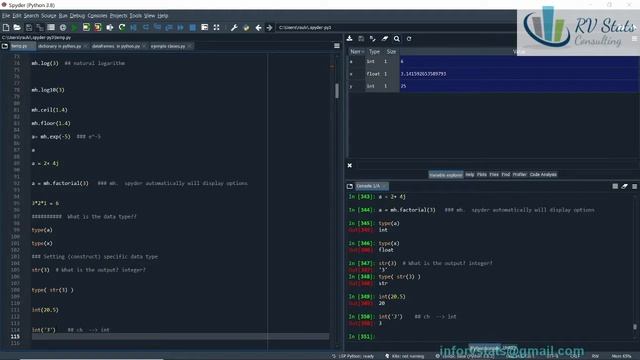This screenshot has height=360, width=640.
Task: Select the Profiler pane tab
Action: pos(520,175)
